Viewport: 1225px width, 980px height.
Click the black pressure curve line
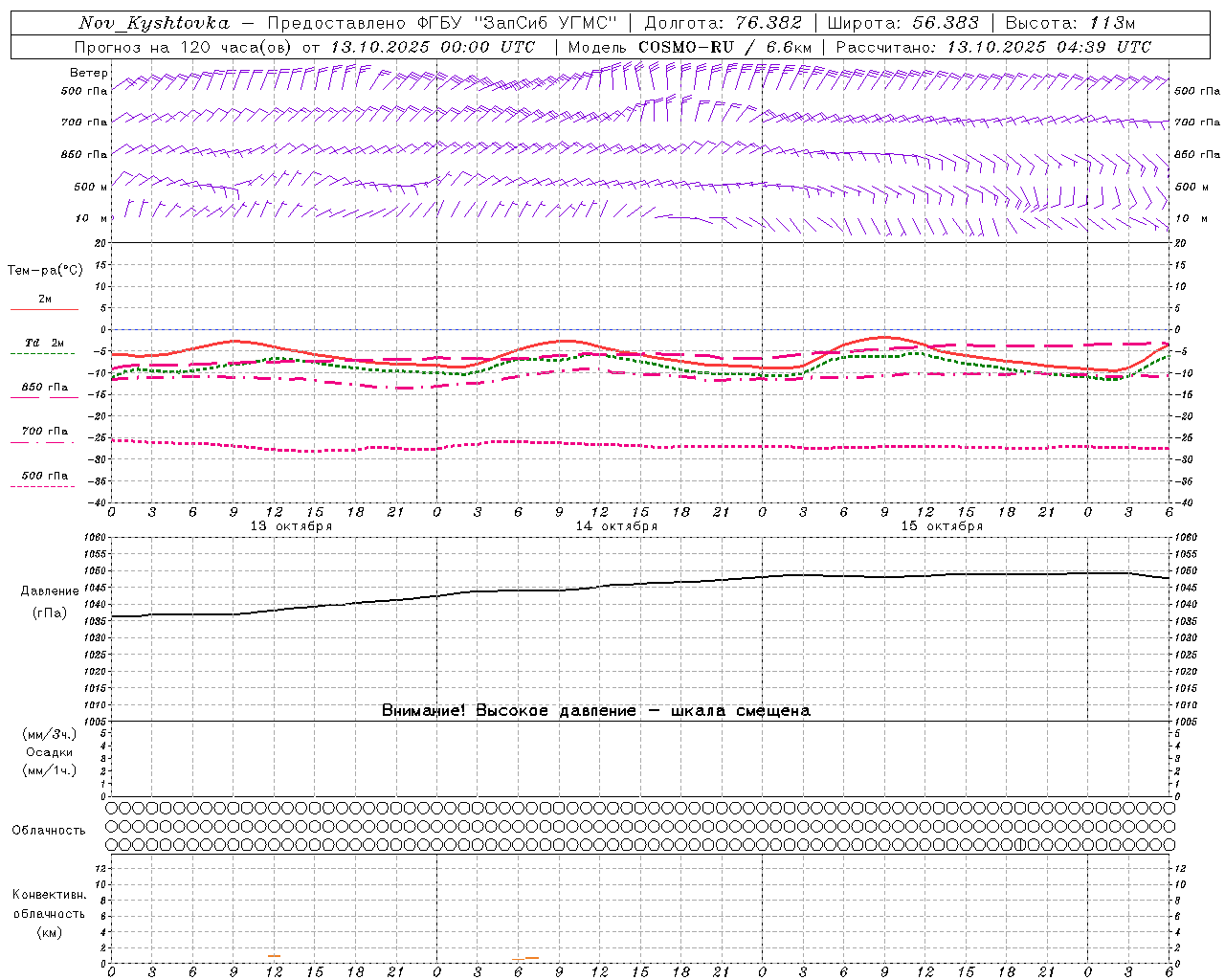coord(639,584)
